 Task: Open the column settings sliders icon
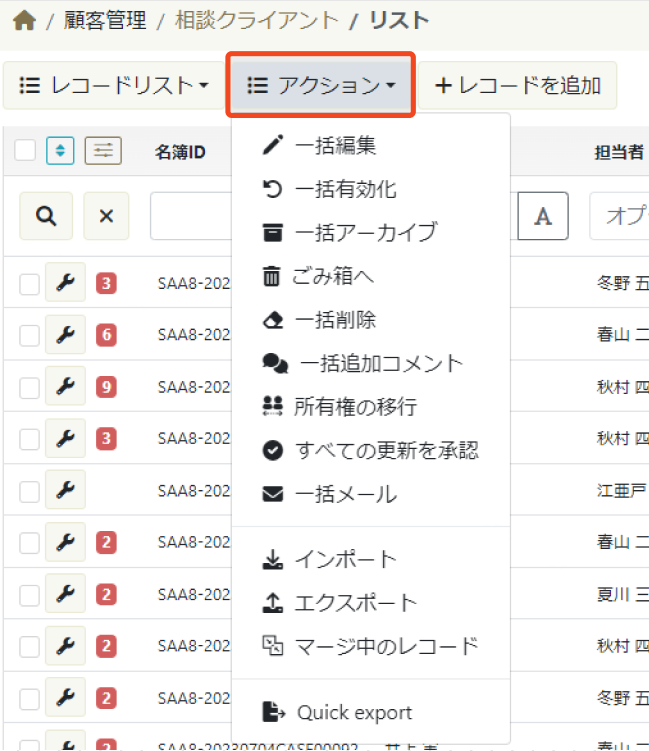point(103,151)
